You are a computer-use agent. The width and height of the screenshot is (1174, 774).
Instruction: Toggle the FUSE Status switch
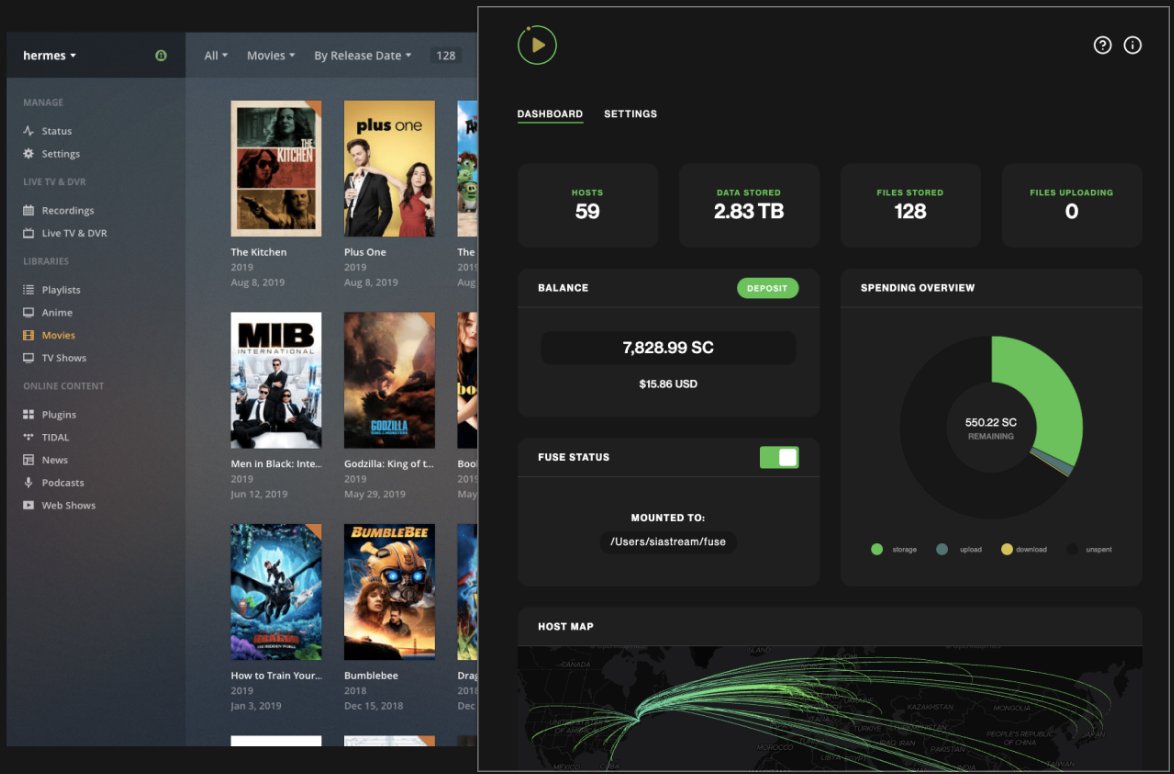[779, 457]
